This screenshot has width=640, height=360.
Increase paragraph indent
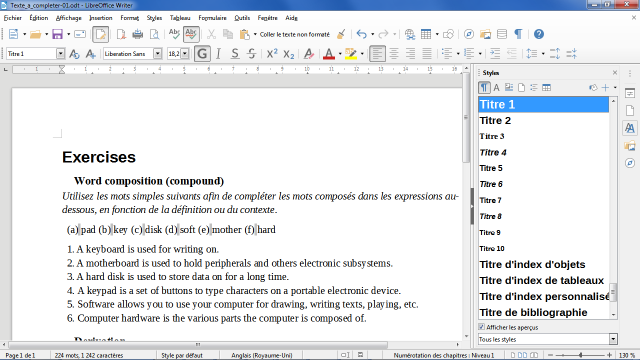pos(495,54)
